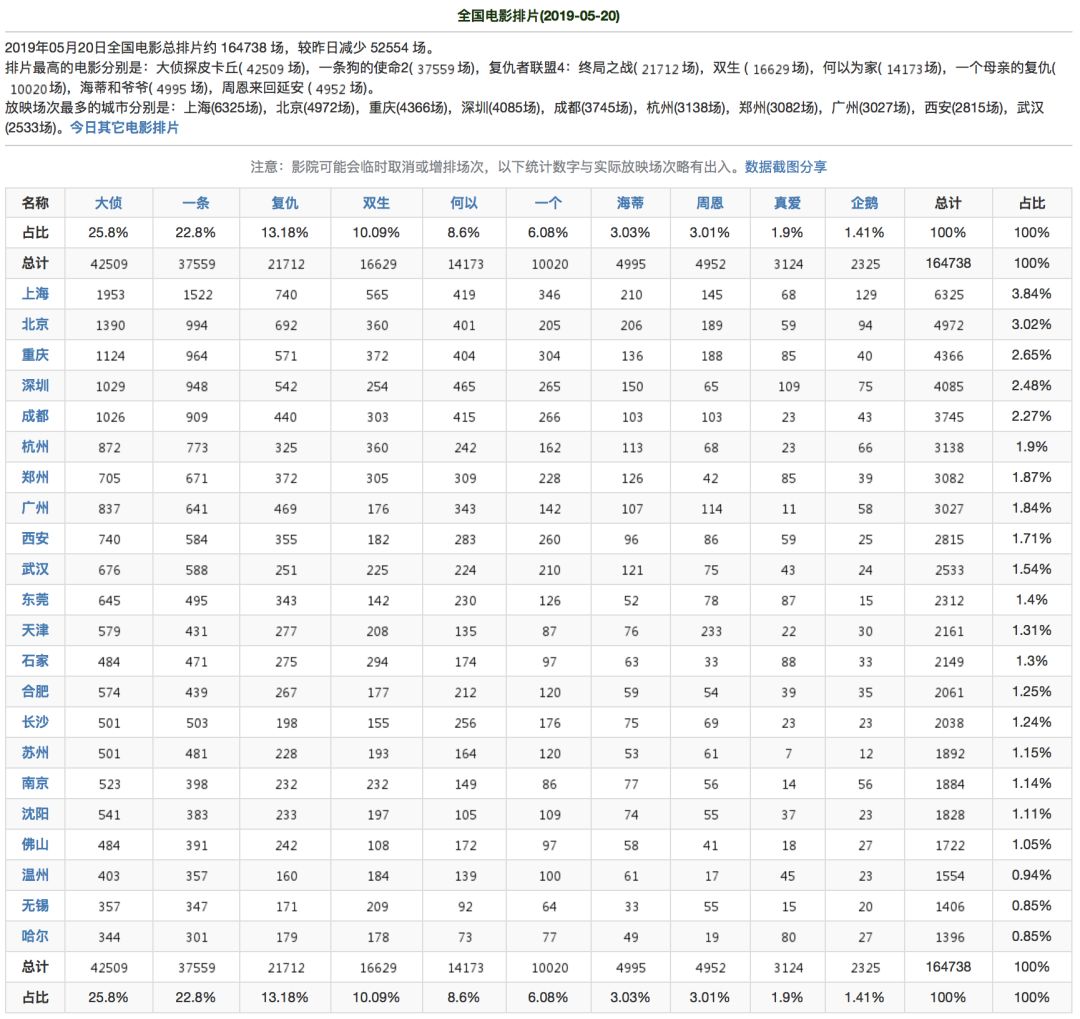Select the 广州 city link
This screenshot has width=1080, height=1019.
[35, 508]
